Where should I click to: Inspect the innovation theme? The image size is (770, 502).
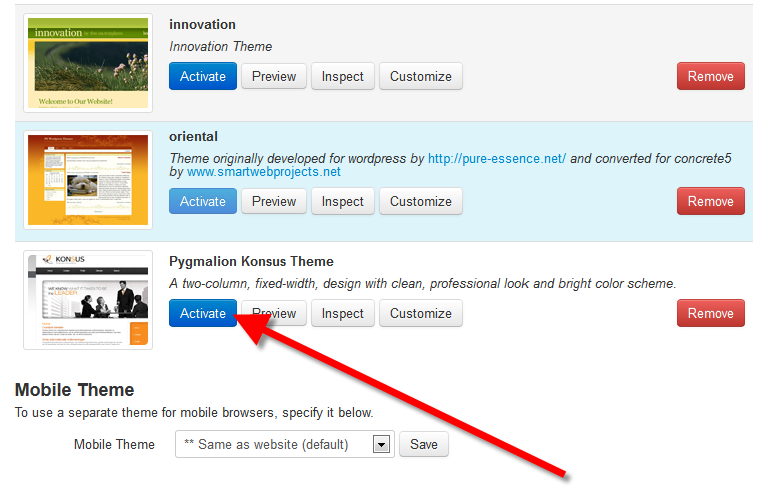click(x=343, y=76)
